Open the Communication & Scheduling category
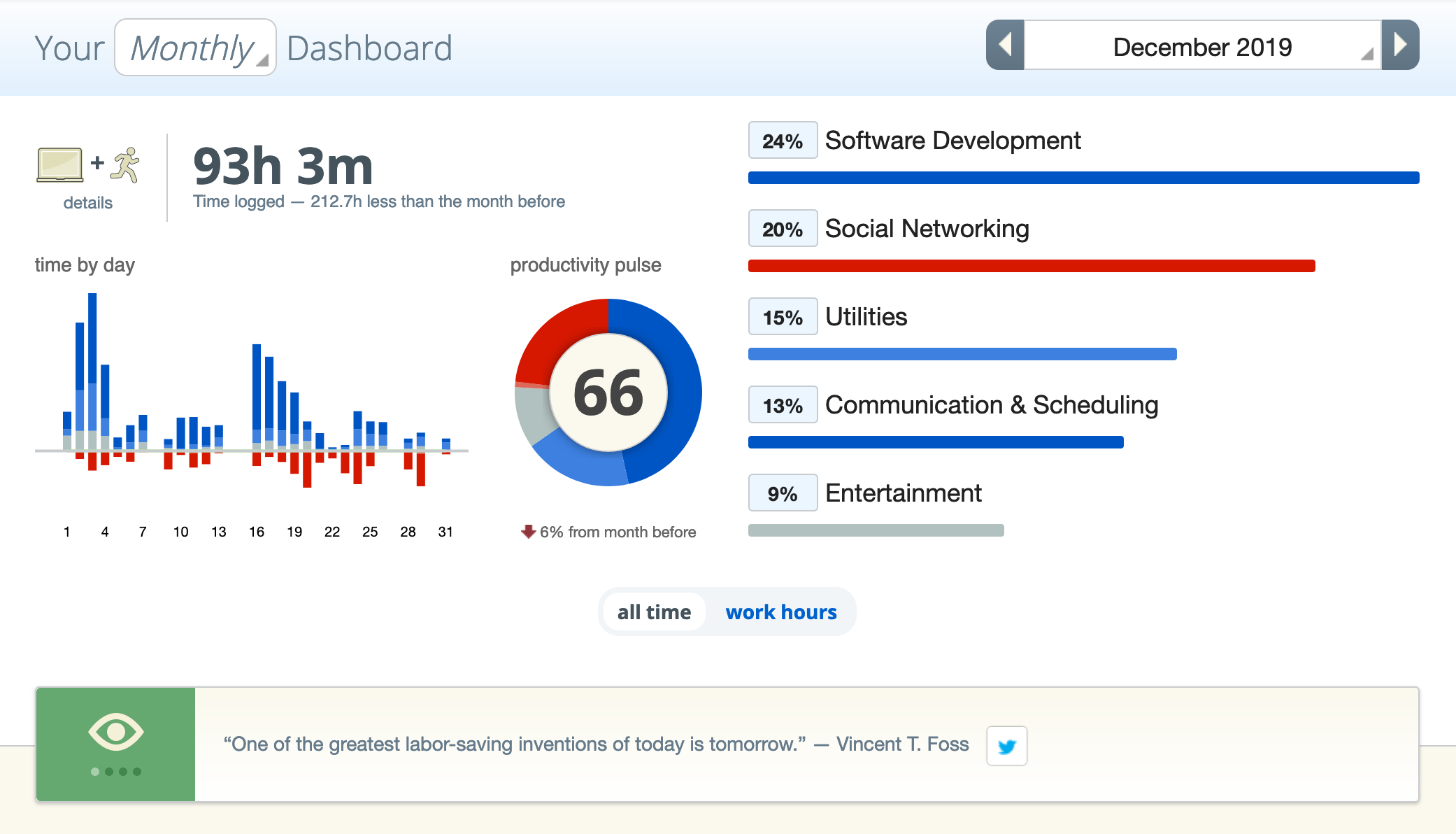This screenshot has width=1456, height=834. click(x=991, y=405)
